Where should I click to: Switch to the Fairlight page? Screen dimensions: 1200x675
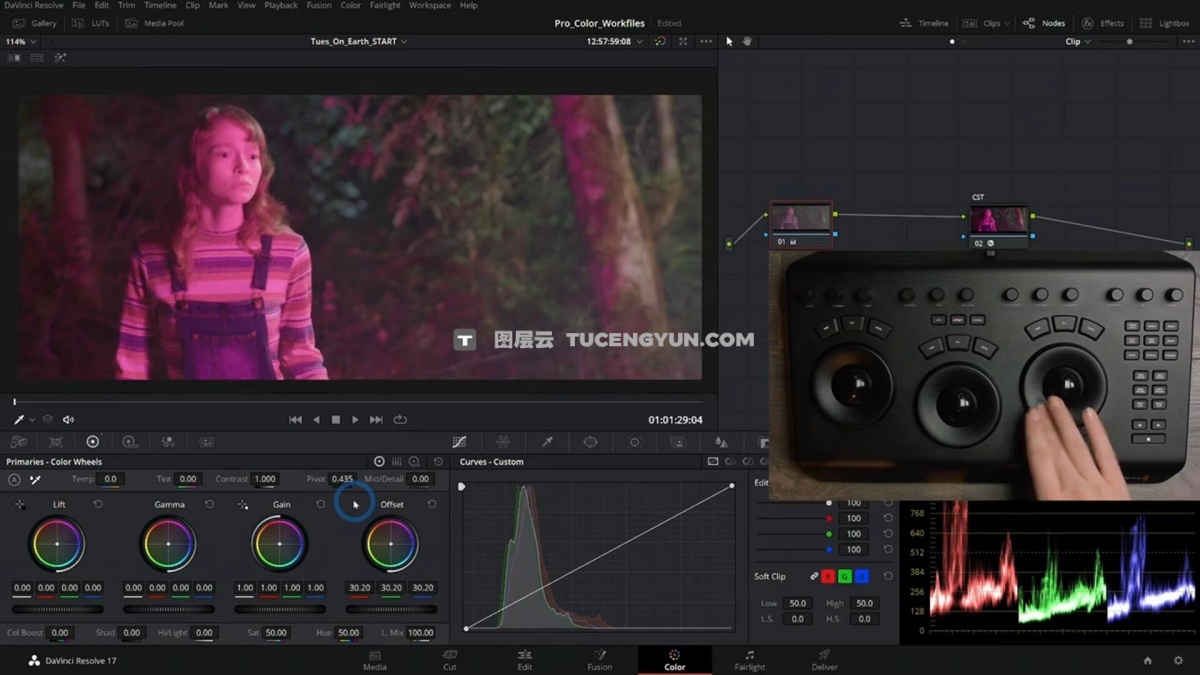click(x=750, y=660)
